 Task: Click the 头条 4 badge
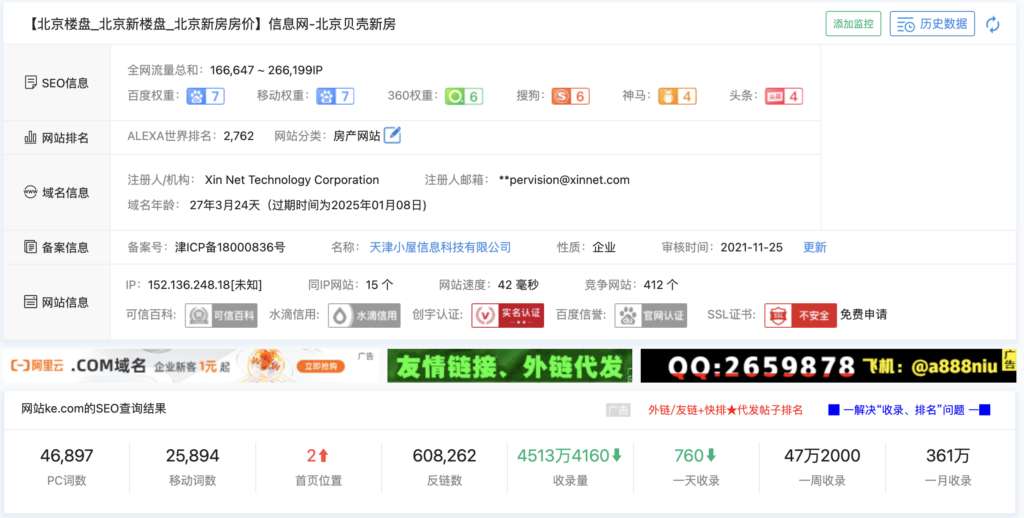point(784,96)
